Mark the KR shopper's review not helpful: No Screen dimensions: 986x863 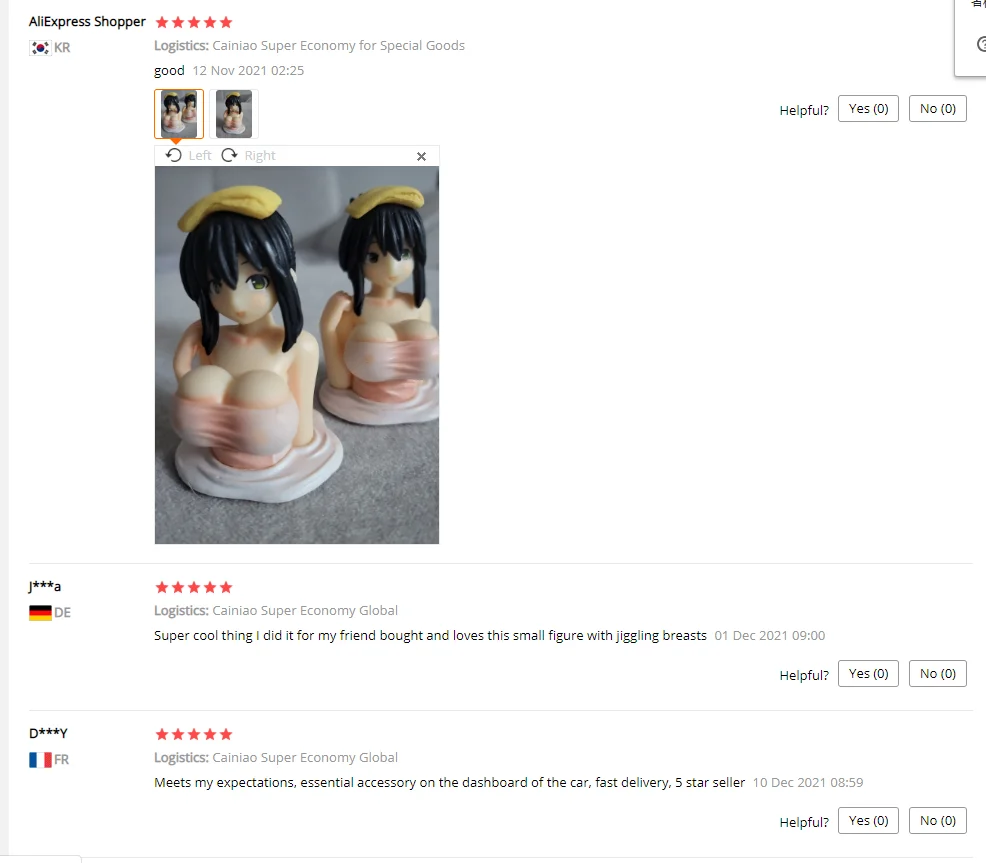point(937,109)
